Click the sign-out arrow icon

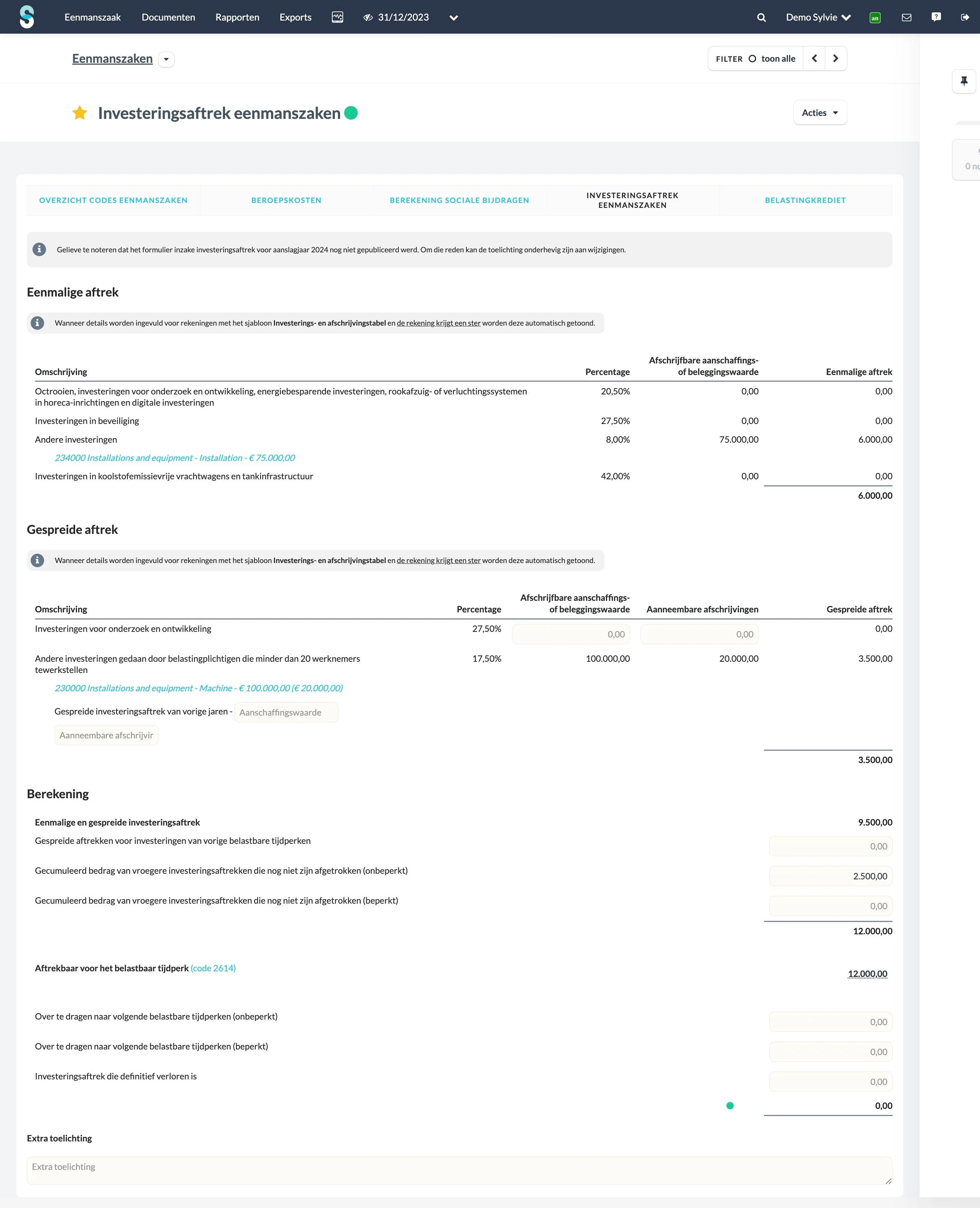965,18
